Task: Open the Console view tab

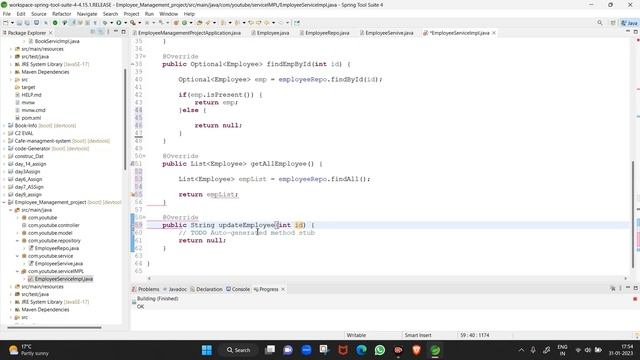Action: pos(238,289)
